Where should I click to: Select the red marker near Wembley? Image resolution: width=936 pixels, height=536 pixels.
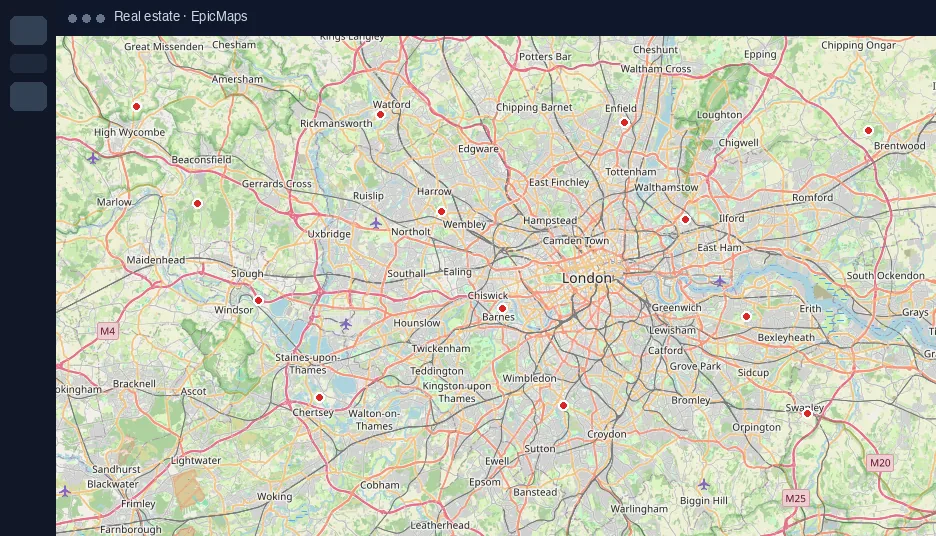[x=441, y=211]
